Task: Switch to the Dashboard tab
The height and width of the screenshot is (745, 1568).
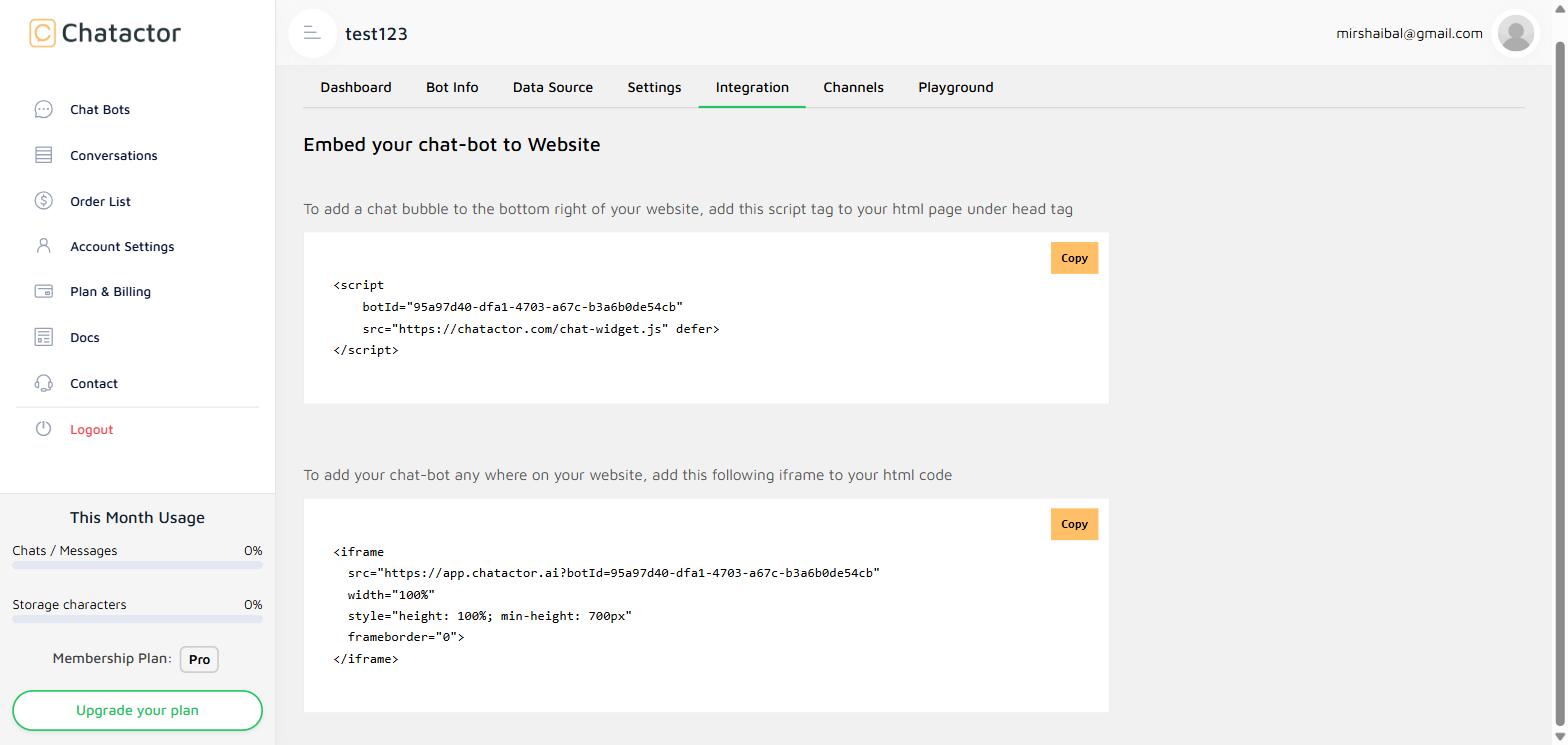Action: tap(356, 87)
